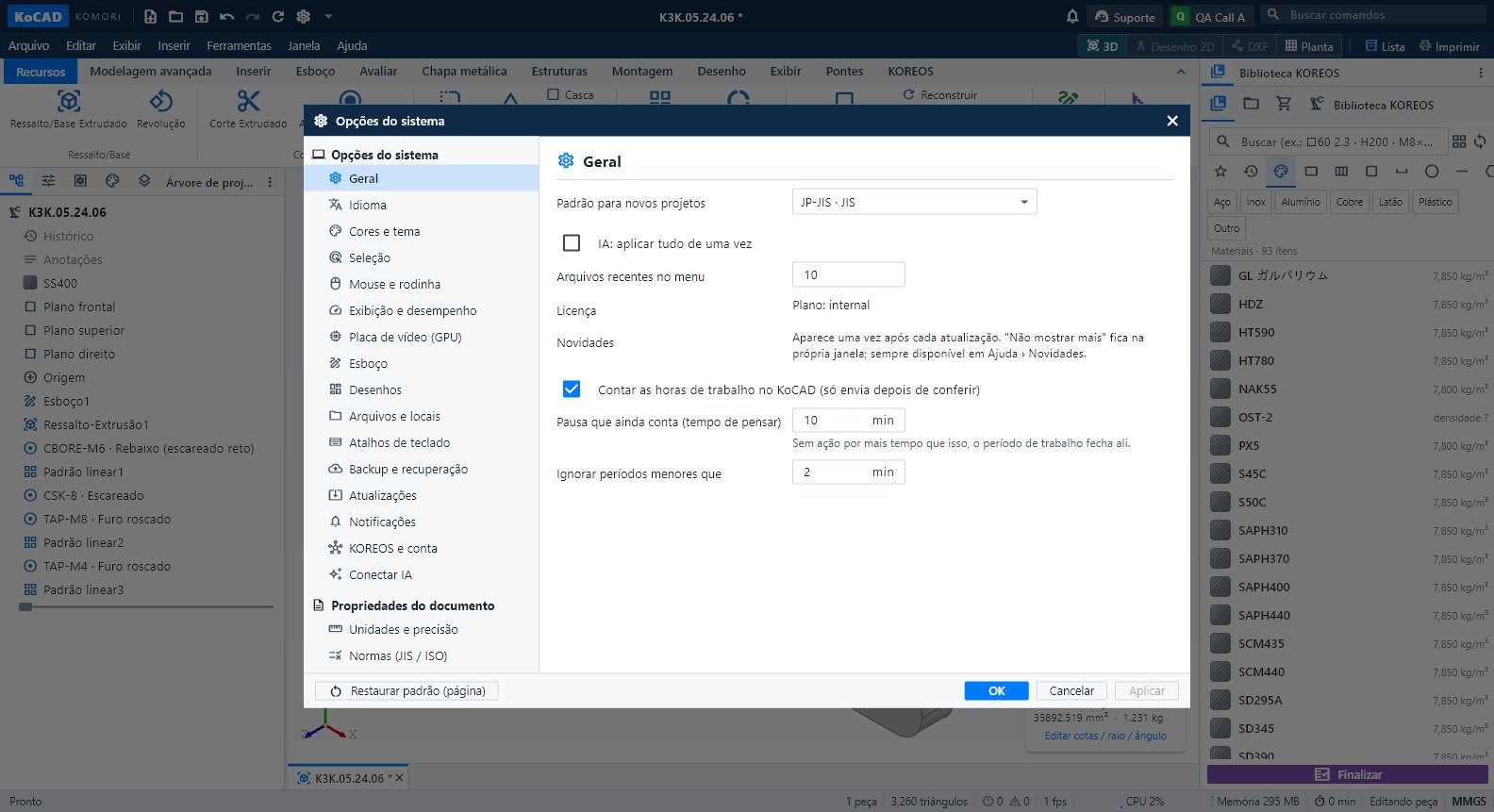Click the Cancelar button
This screenshot has width=1494, height=812.
[x=1071, y=690]
